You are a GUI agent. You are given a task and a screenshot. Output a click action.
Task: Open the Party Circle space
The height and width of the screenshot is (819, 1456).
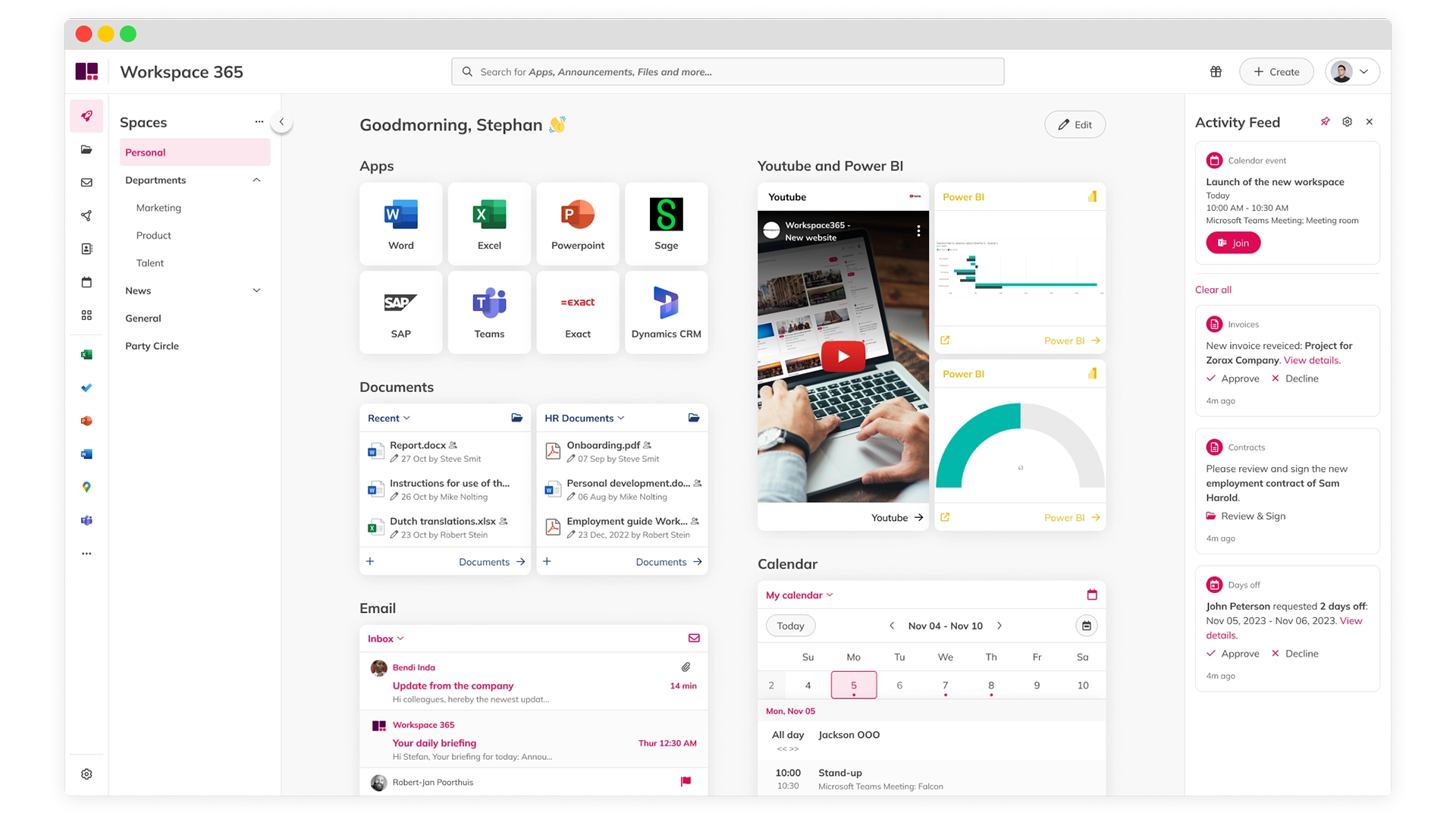pos(152,346)
